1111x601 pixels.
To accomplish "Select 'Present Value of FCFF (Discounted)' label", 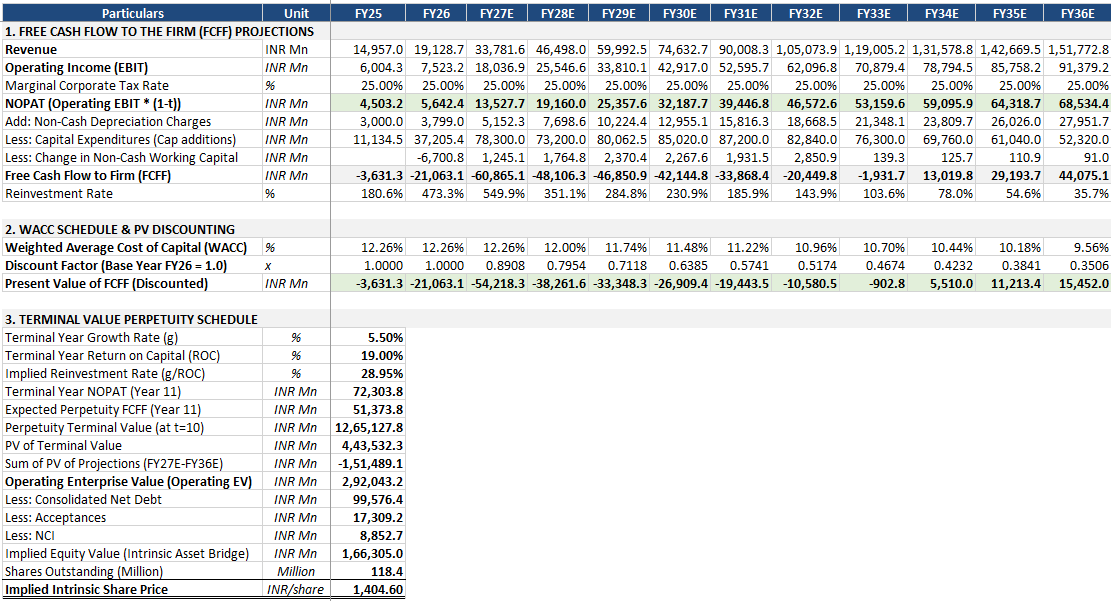I will (107, 283).
